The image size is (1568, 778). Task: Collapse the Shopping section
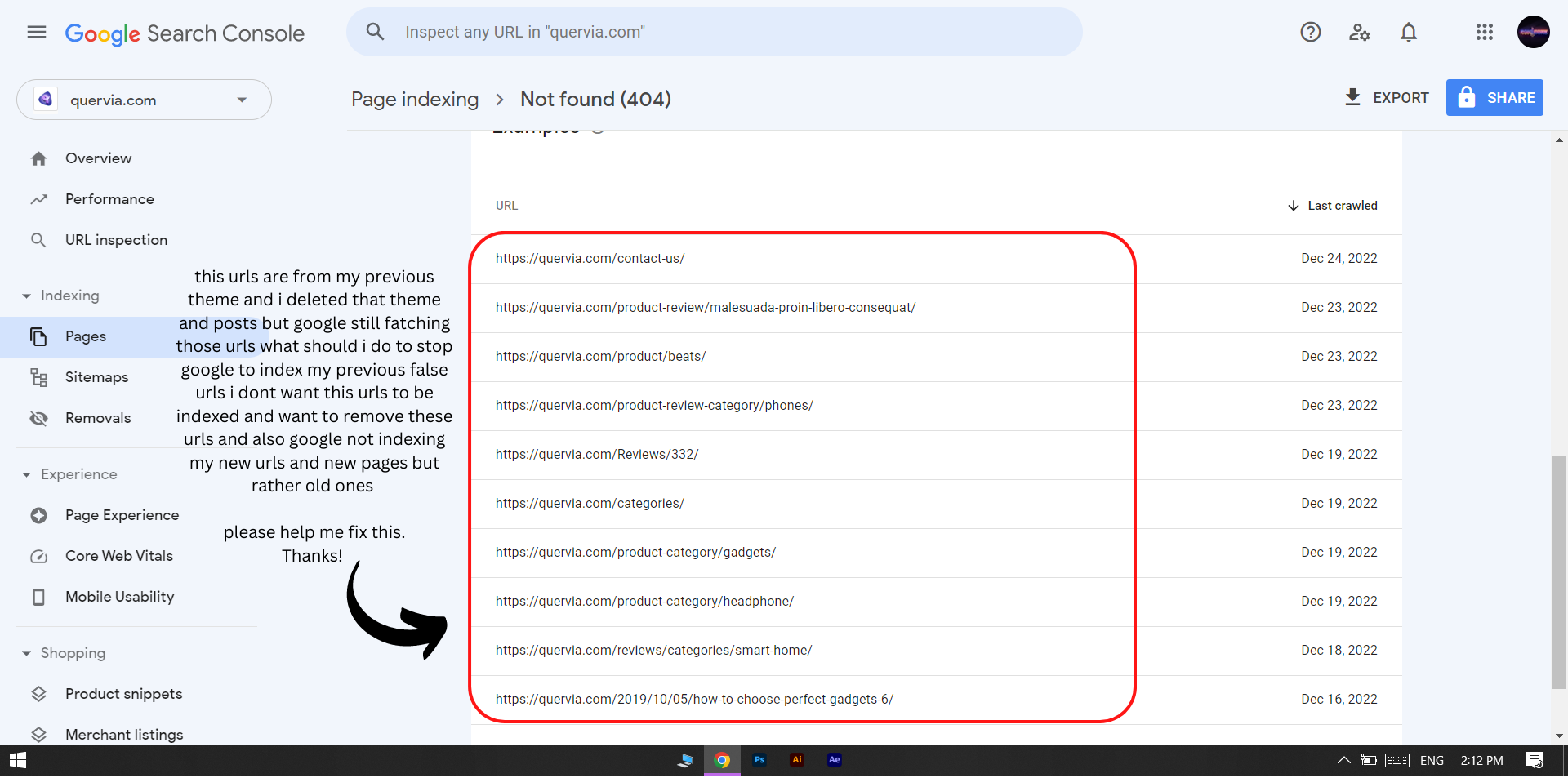(26, 653)
